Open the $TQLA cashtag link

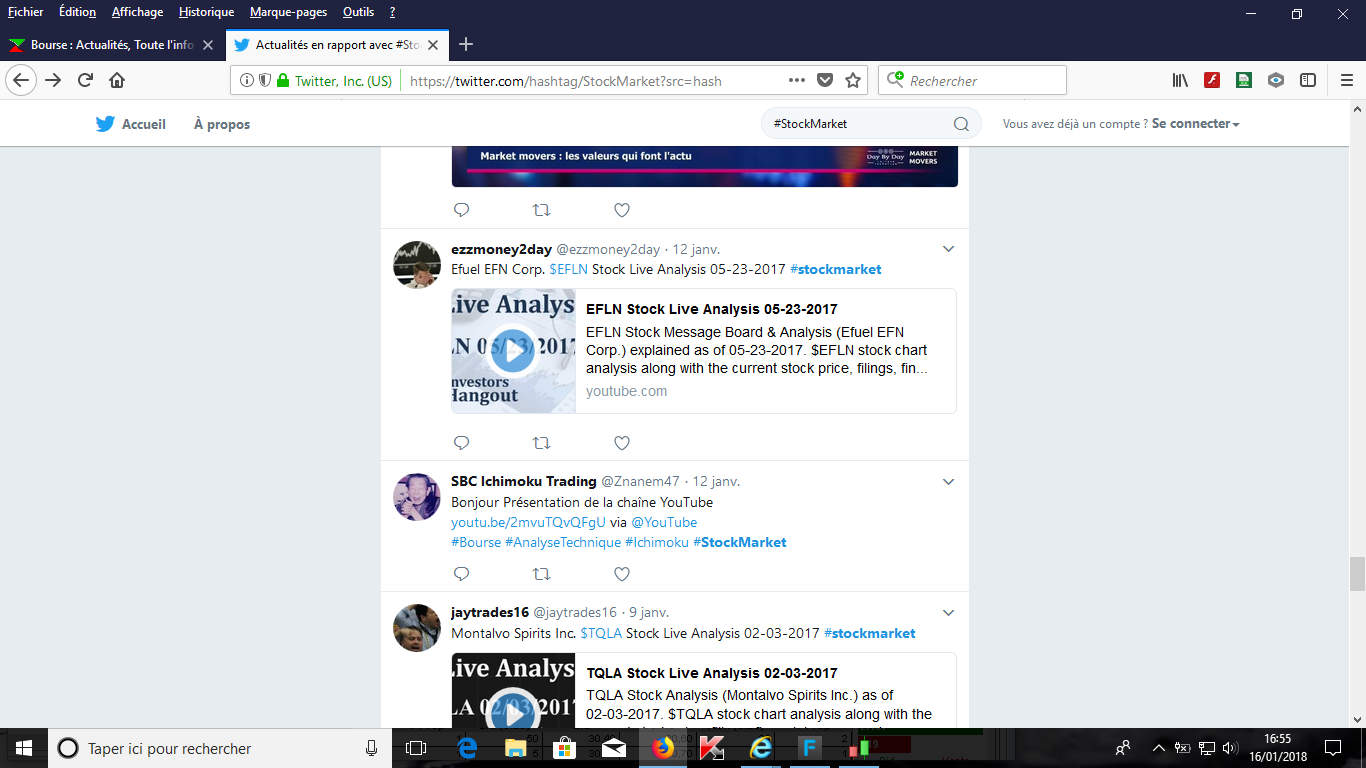point(601,633)
